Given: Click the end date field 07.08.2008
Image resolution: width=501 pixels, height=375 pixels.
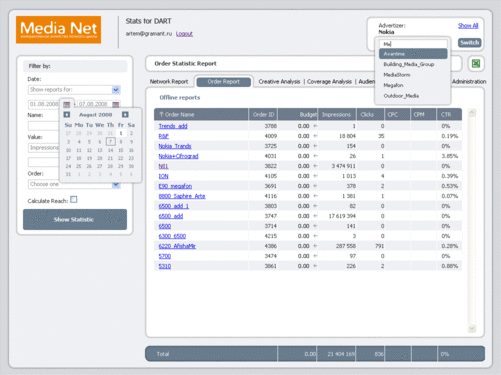Looking at the screenshot, I should (94, 104).
